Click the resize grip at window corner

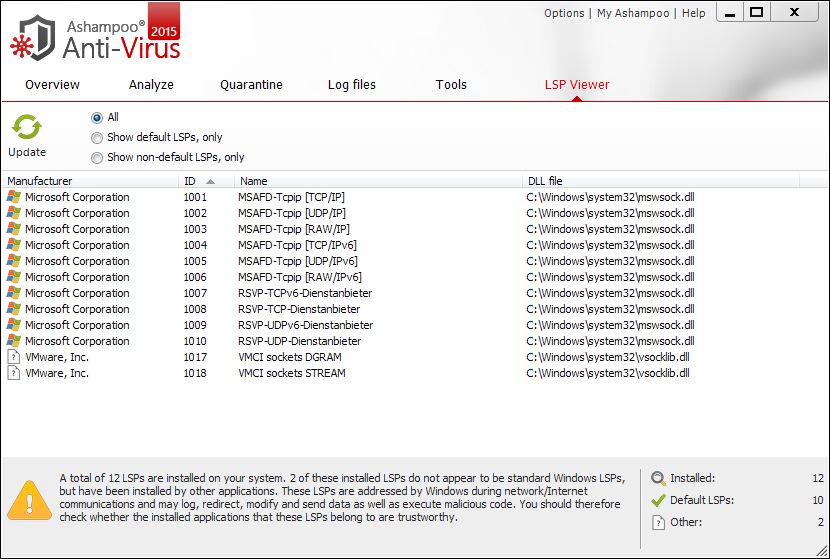(822, 551)
